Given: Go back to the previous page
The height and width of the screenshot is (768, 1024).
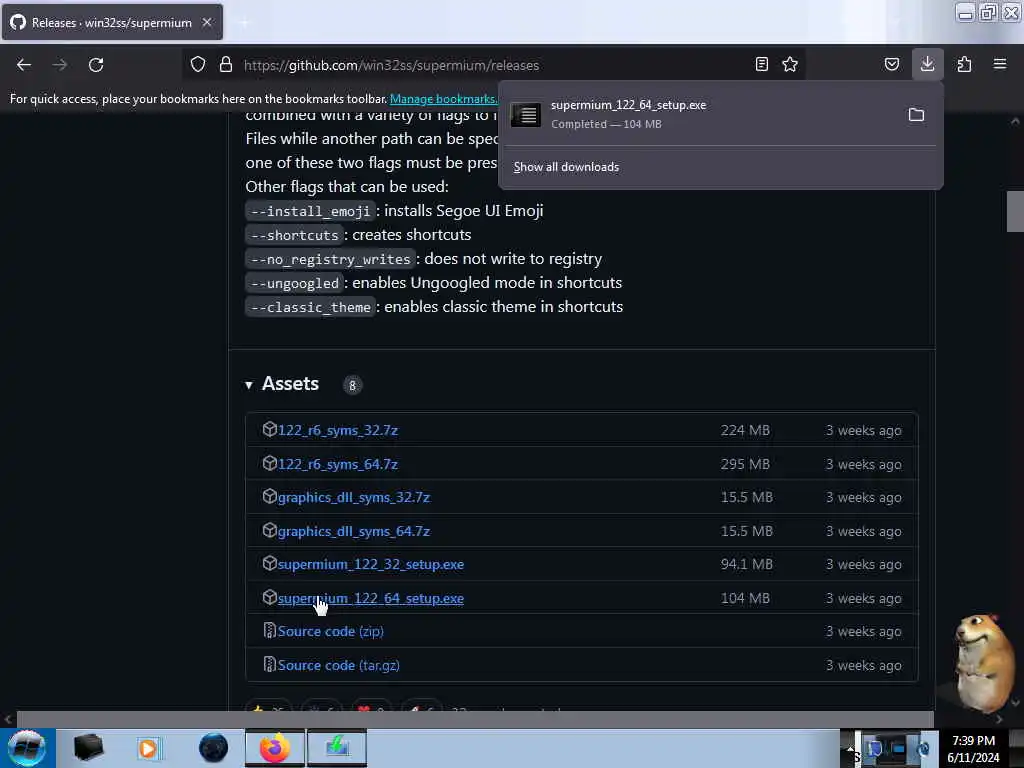Looking at the screenshot, I should pyautogui.click(x=24, y=65).
